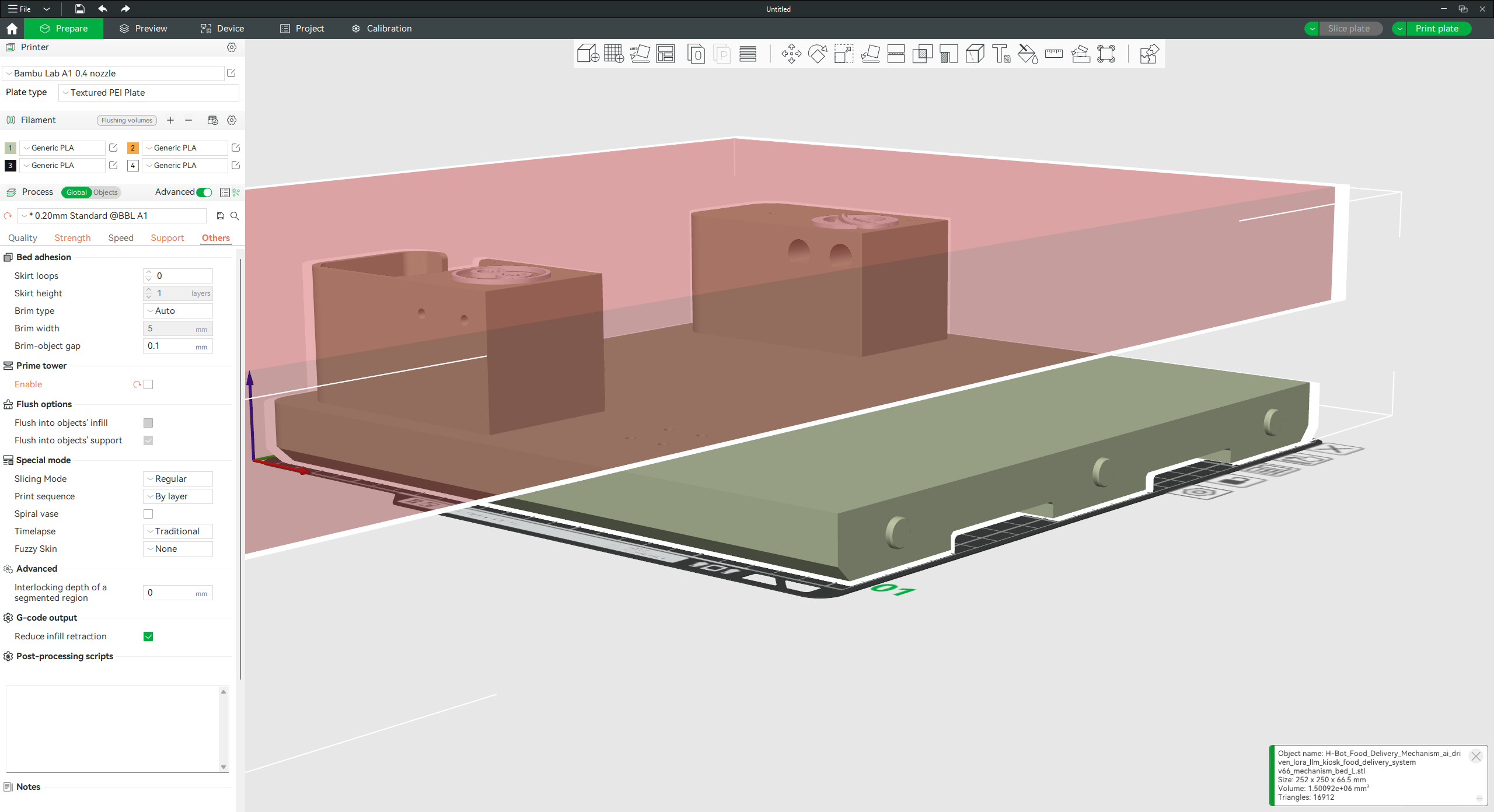Select the Rotate tool

817,54
